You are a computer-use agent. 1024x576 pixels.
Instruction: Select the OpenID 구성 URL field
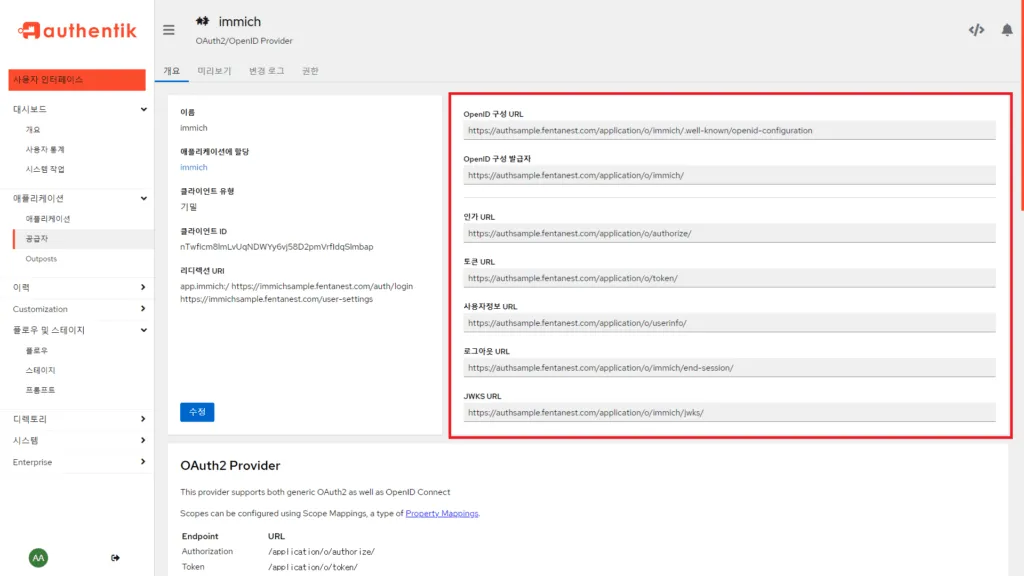[725, 130]
